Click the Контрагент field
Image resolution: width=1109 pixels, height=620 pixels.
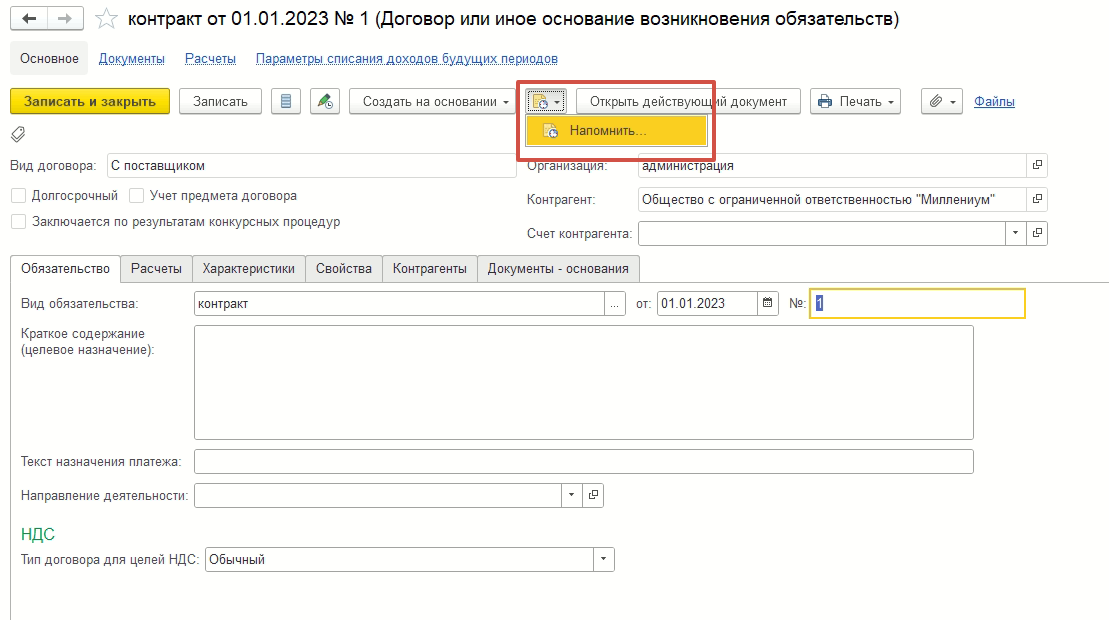pyautogui.click(x=832, y=199)
